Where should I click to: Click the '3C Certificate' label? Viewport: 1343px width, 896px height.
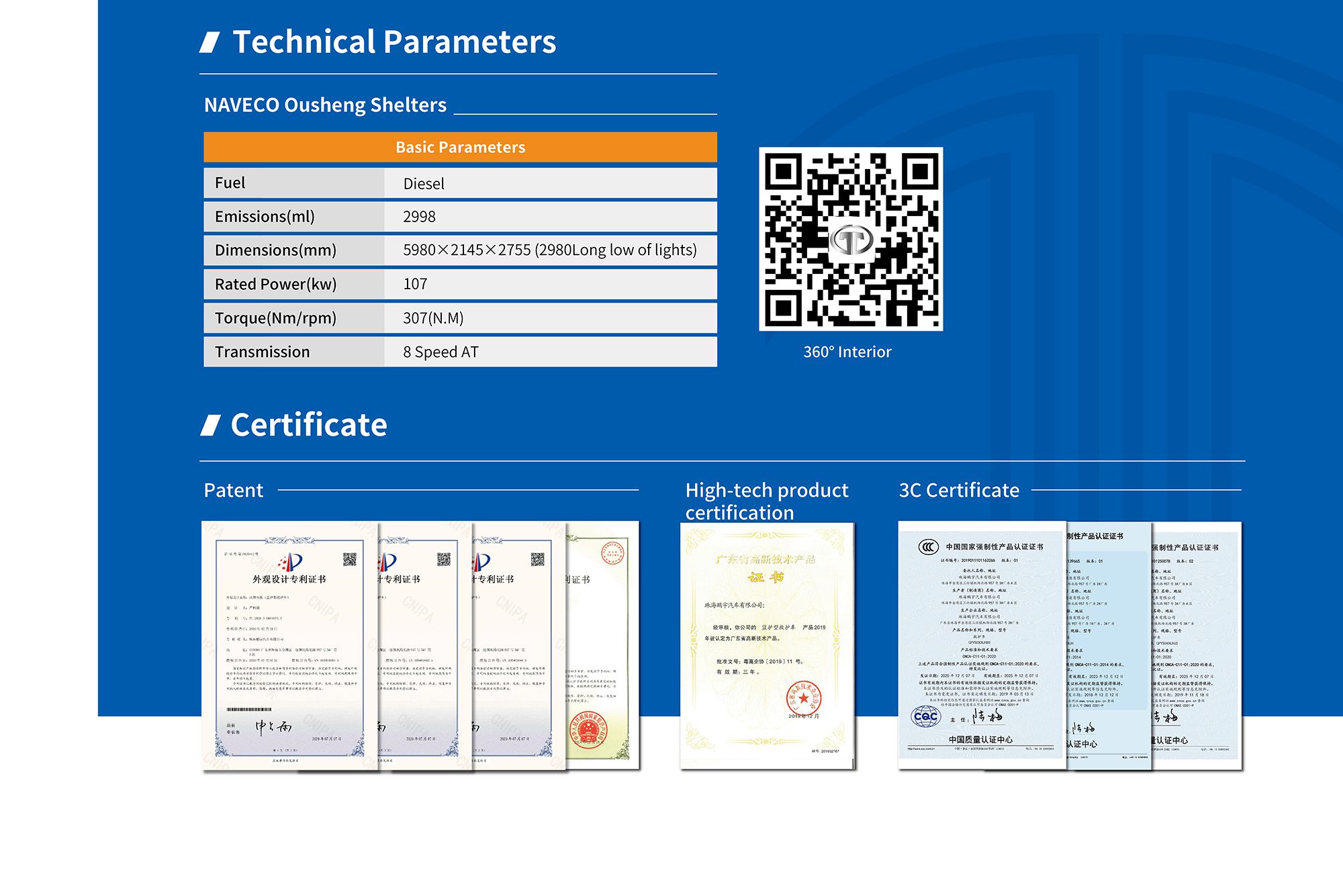[959, 490]
